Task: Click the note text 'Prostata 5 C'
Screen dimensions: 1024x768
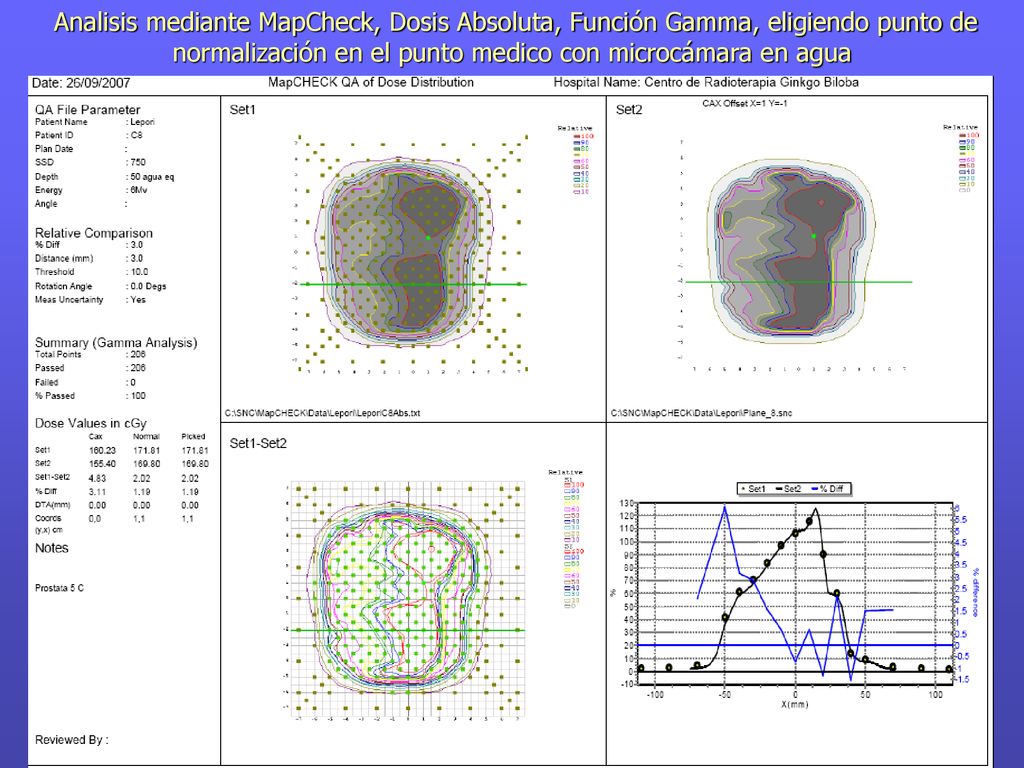Action: (59, 588)
